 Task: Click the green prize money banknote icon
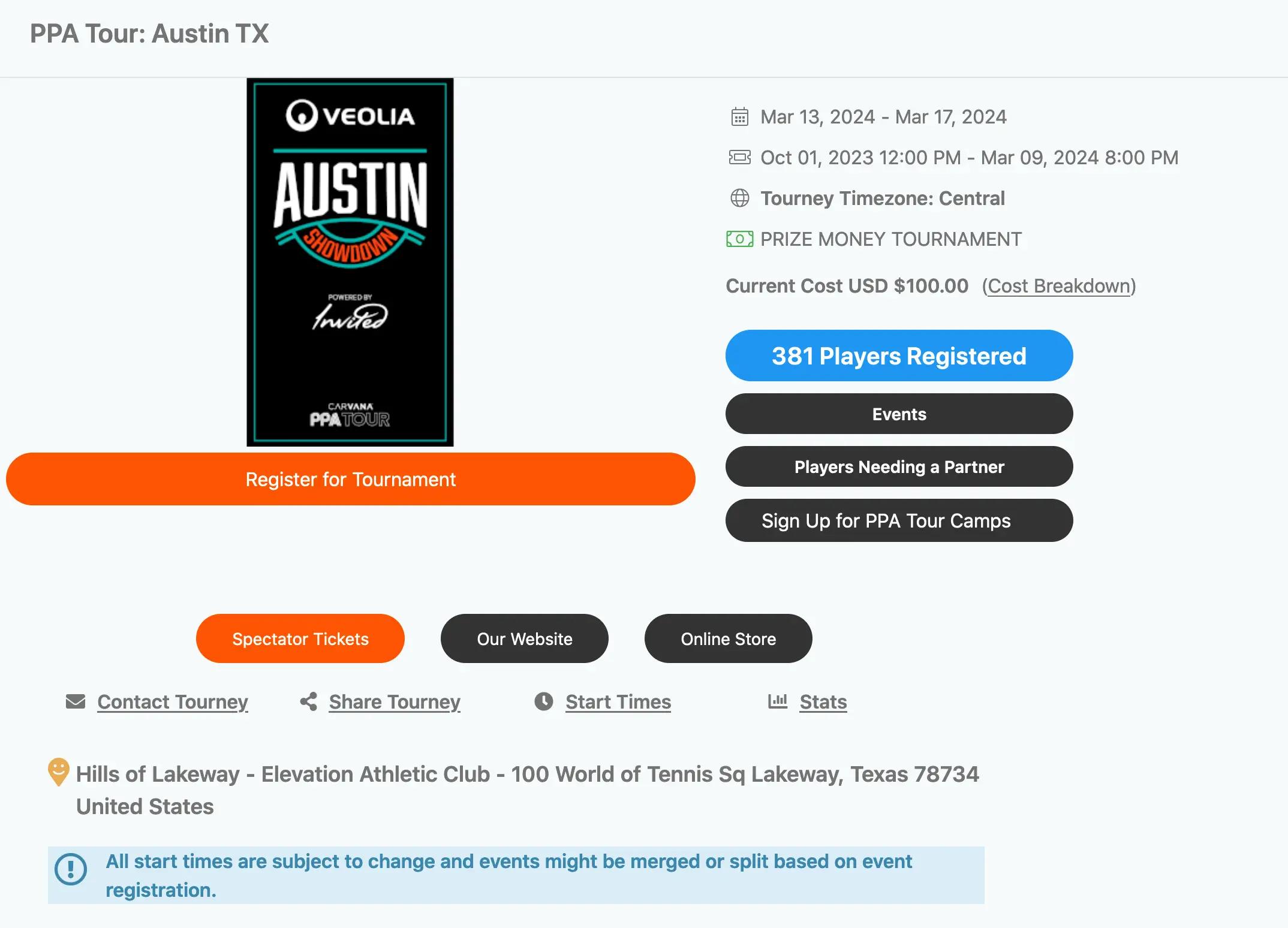click(739, 239)
